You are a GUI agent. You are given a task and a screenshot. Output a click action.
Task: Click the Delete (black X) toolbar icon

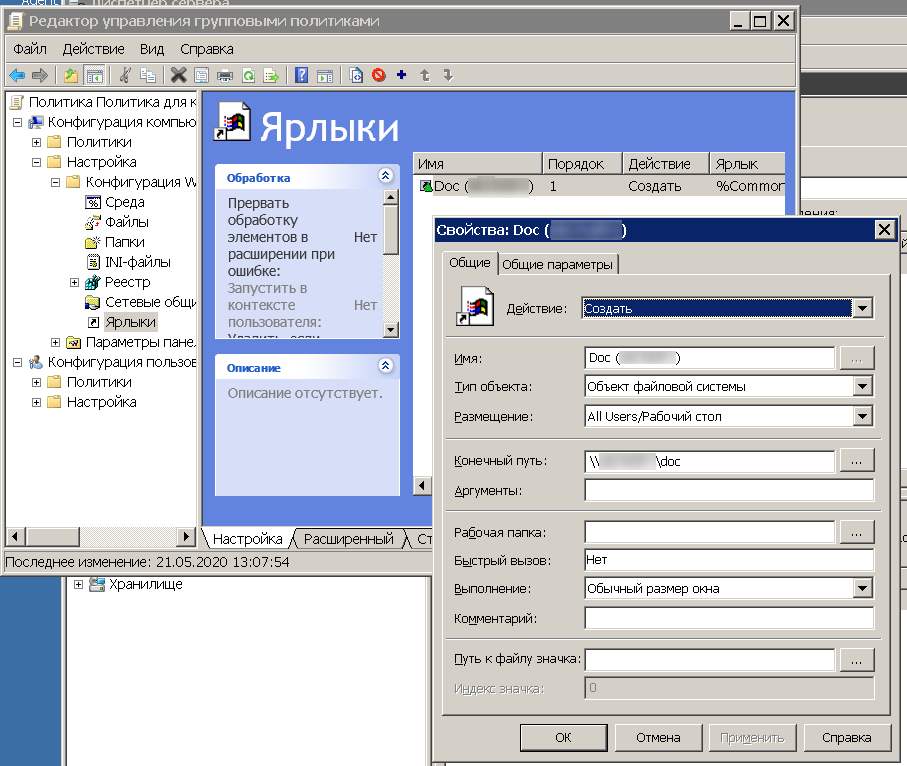(x=178, y=75)
